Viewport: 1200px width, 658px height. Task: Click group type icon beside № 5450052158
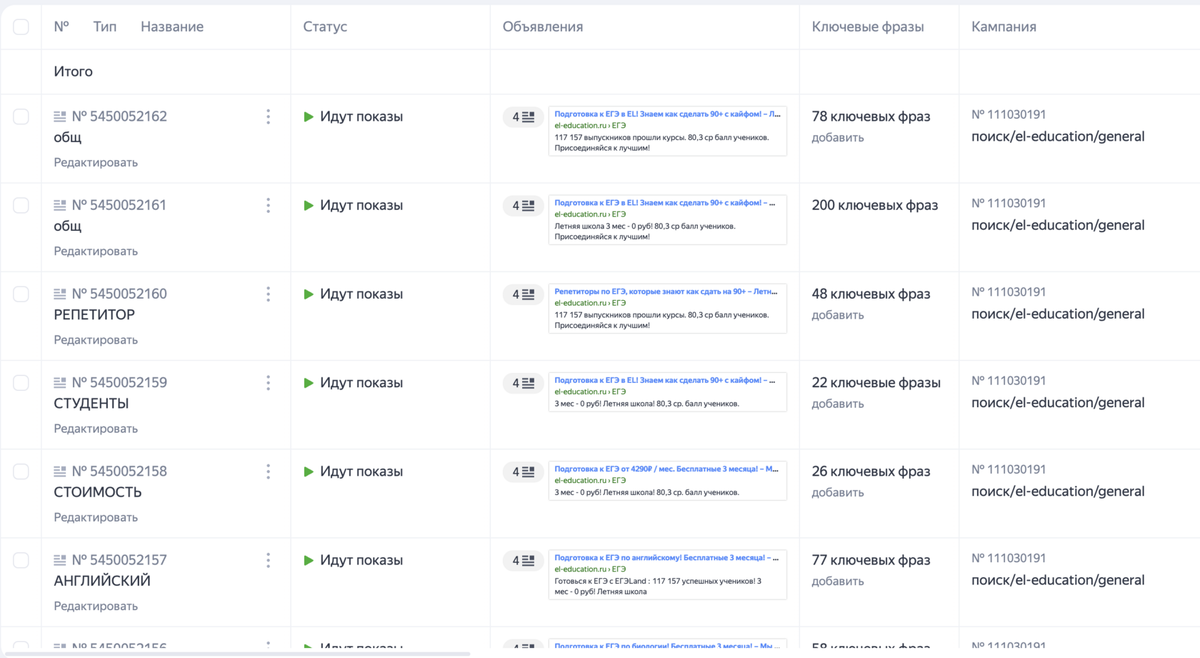pyautogui.click(x=60, y=472)
